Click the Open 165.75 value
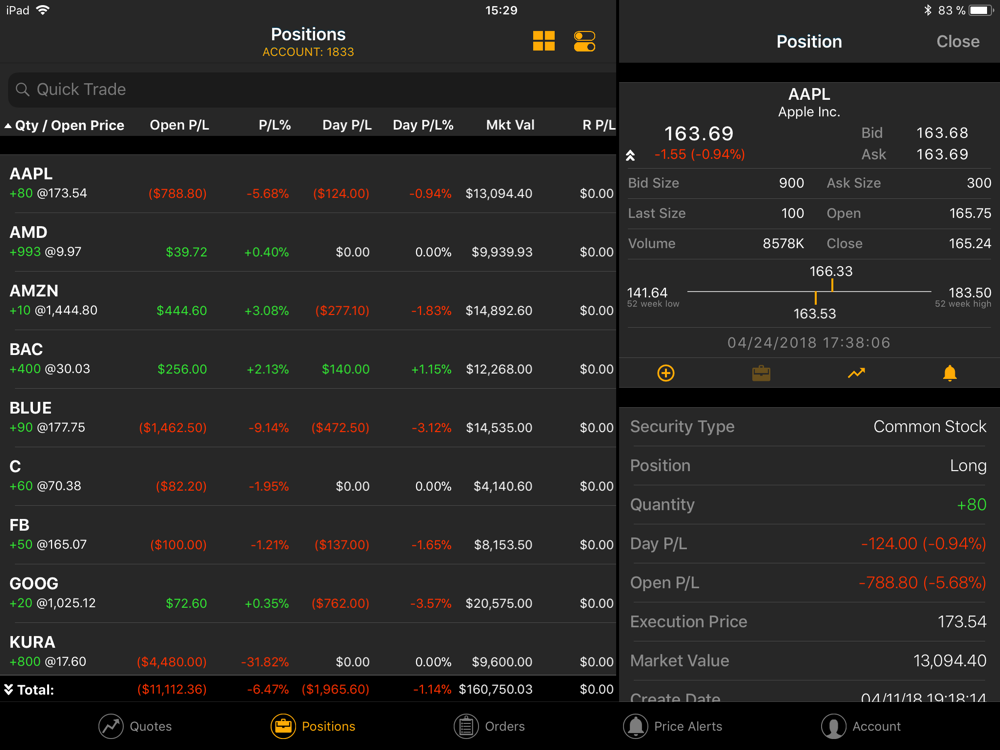 pyautogui.click(x=970, y=214)
